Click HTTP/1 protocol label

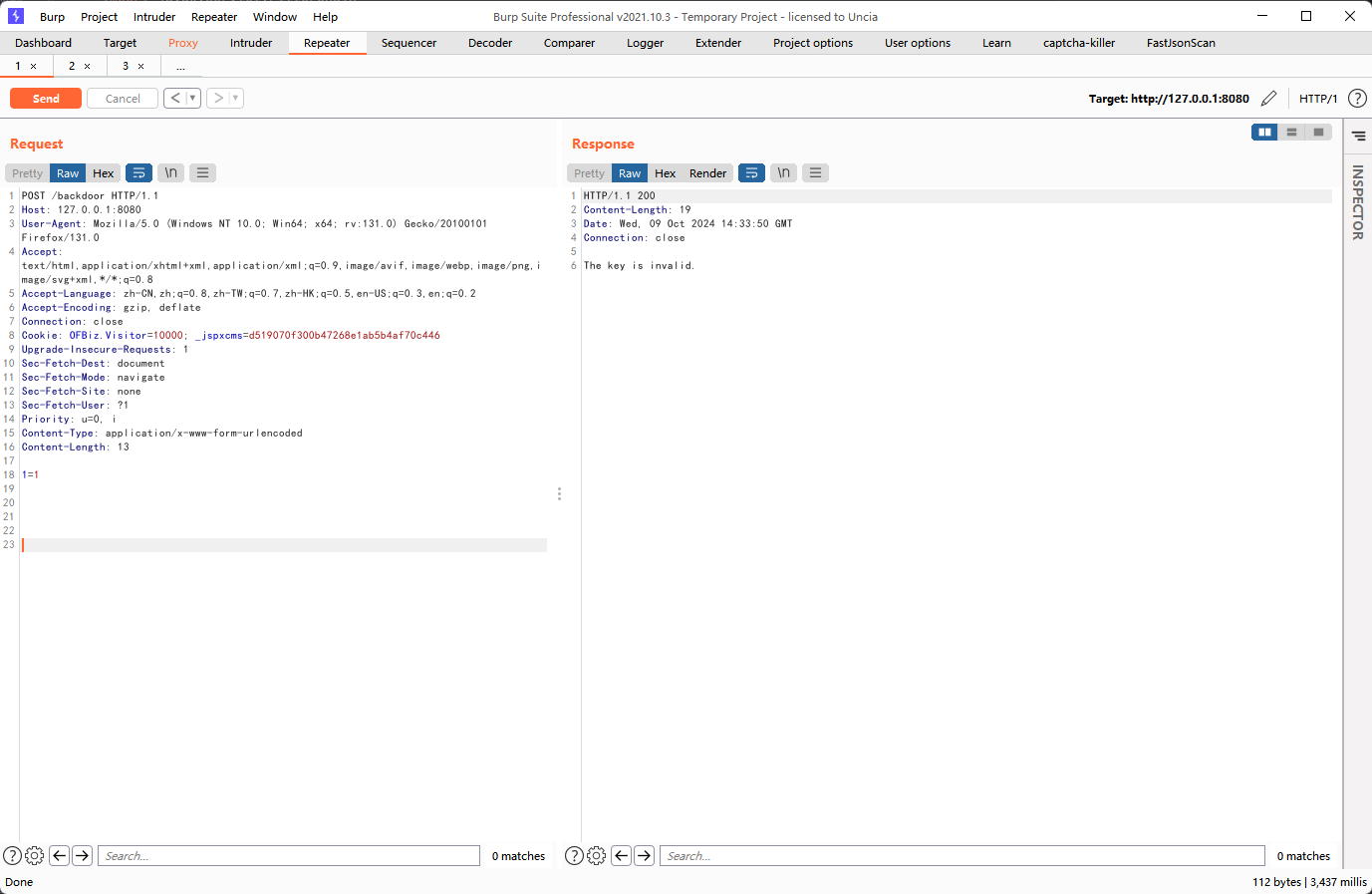click(1318, 99)
